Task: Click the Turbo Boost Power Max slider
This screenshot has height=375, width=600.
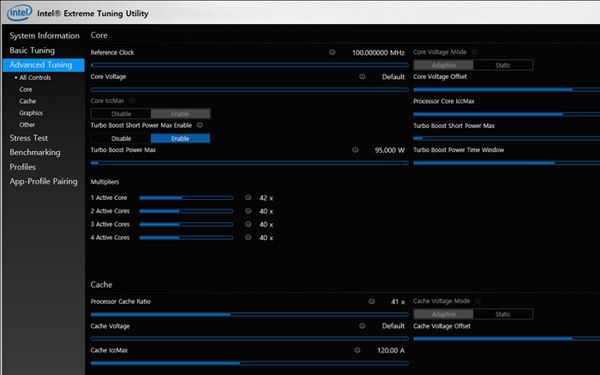Action: pos(249,163)
